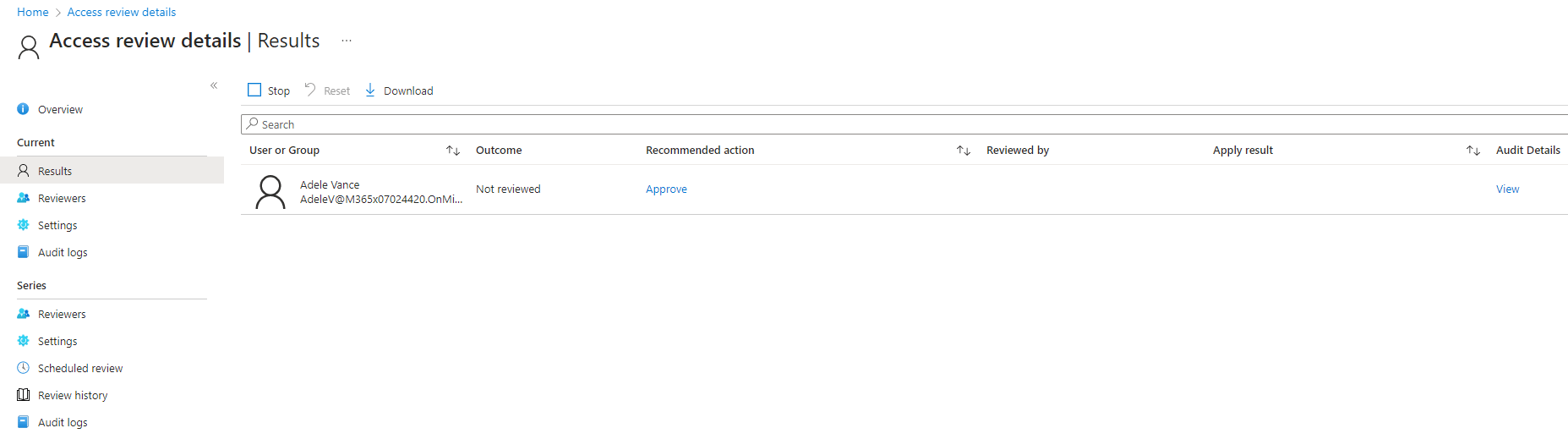Click the Download arrow icon

click(x=370, y=90)
